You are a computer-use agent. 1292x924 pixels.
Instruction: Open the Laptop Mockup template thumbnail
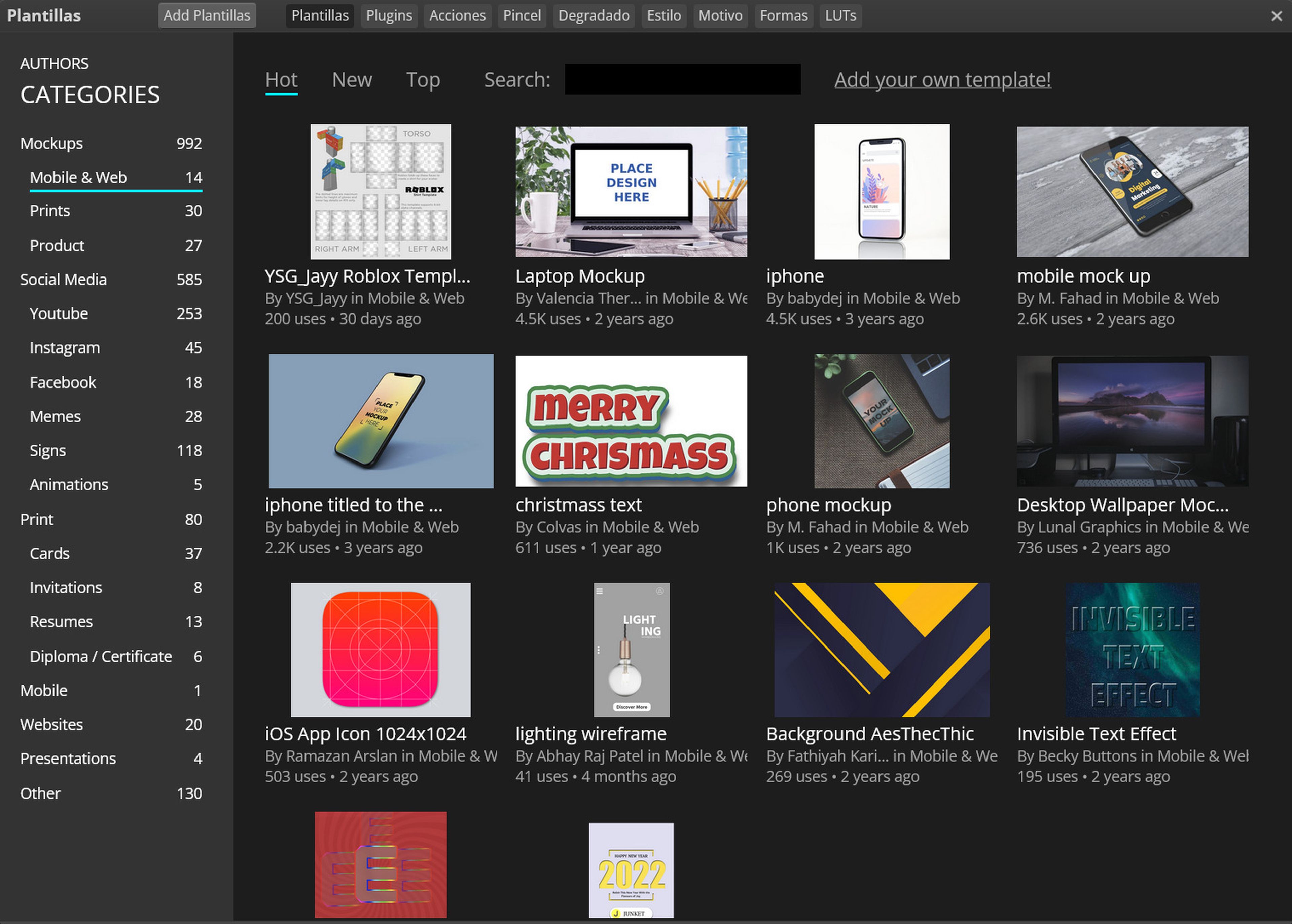[631, 192]
